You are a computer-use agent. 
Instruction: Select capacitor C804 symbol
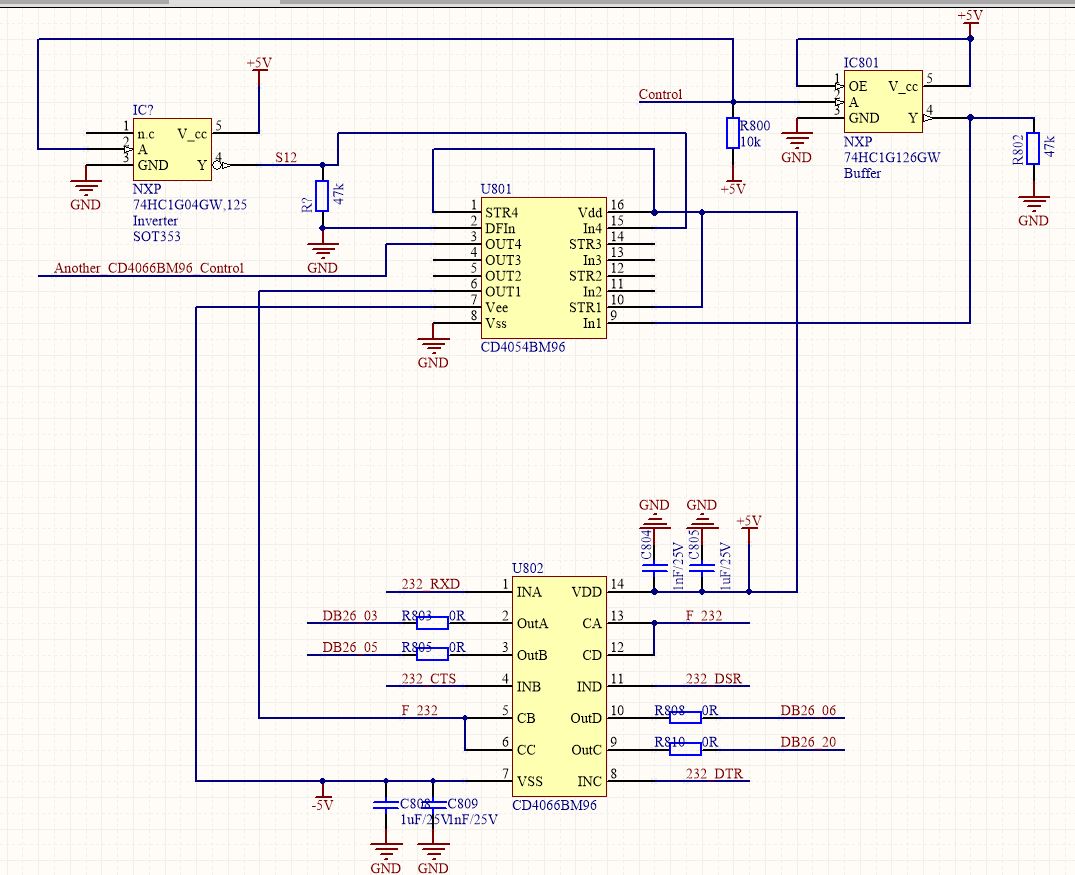tap(654, 567)
